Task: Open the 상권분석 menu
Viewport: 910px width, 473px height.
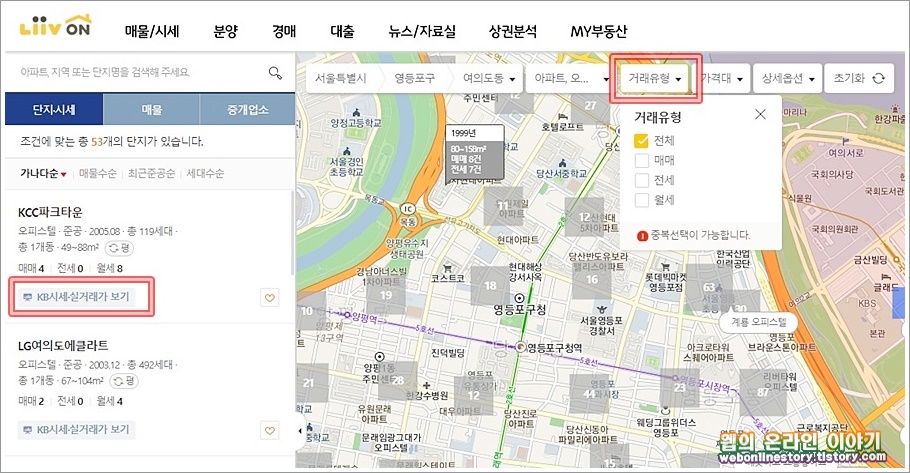Action: coord(513,31)
